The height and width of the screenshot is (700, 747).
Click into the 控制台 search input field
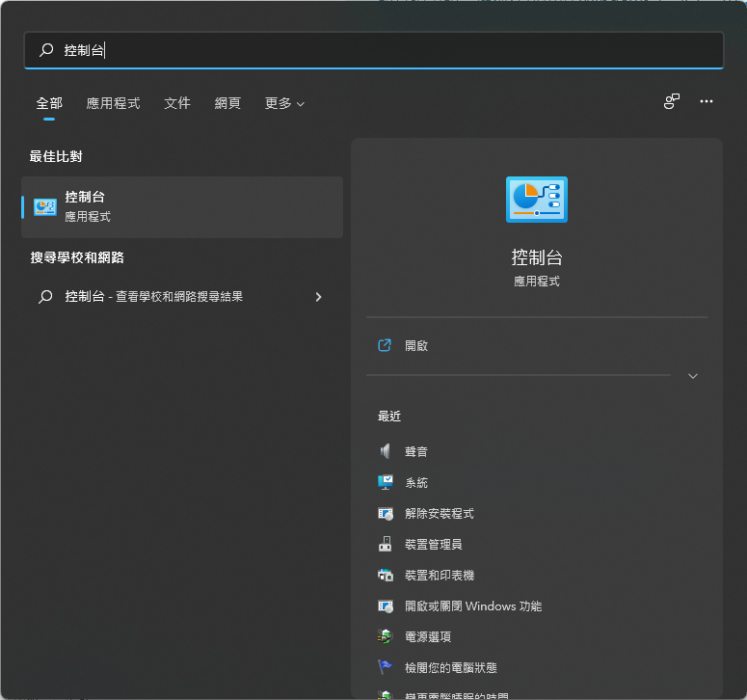coord(374,50)
